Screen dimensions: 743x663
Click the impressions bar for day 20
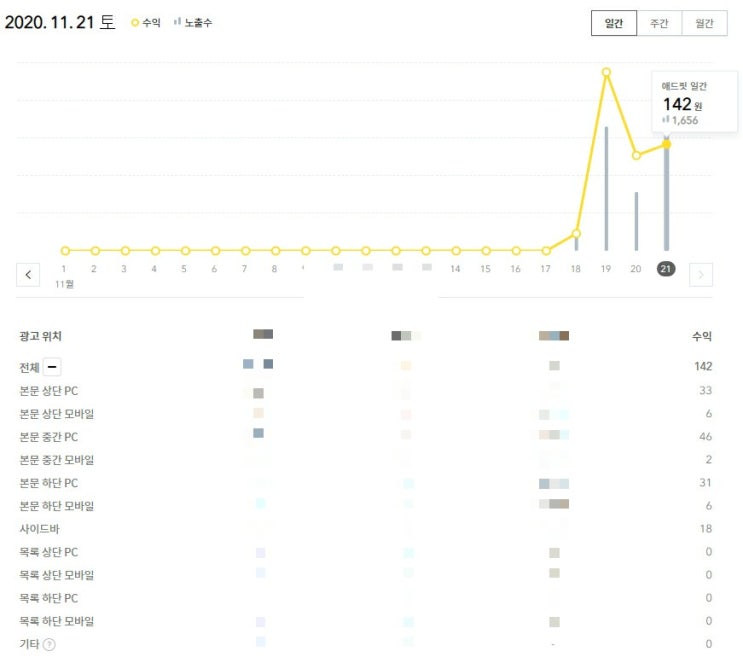(x=636, y=221)
